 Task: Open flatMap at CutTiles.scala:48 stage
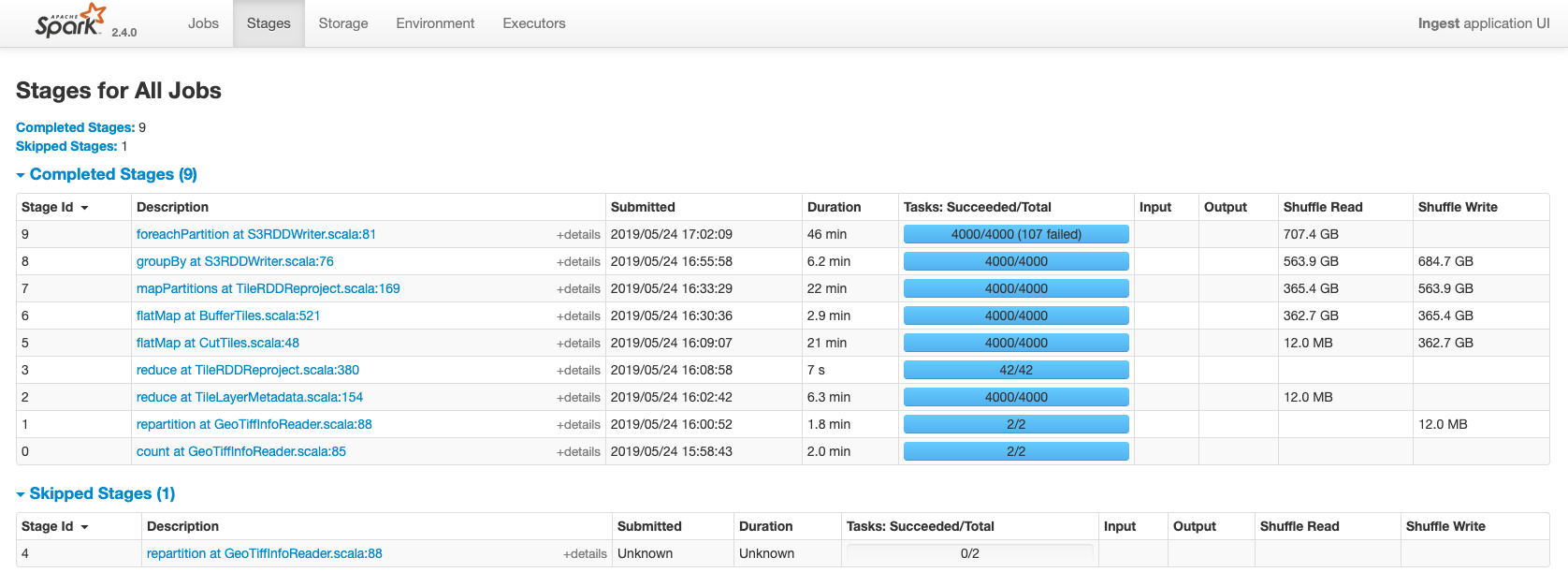pos(218,343)
